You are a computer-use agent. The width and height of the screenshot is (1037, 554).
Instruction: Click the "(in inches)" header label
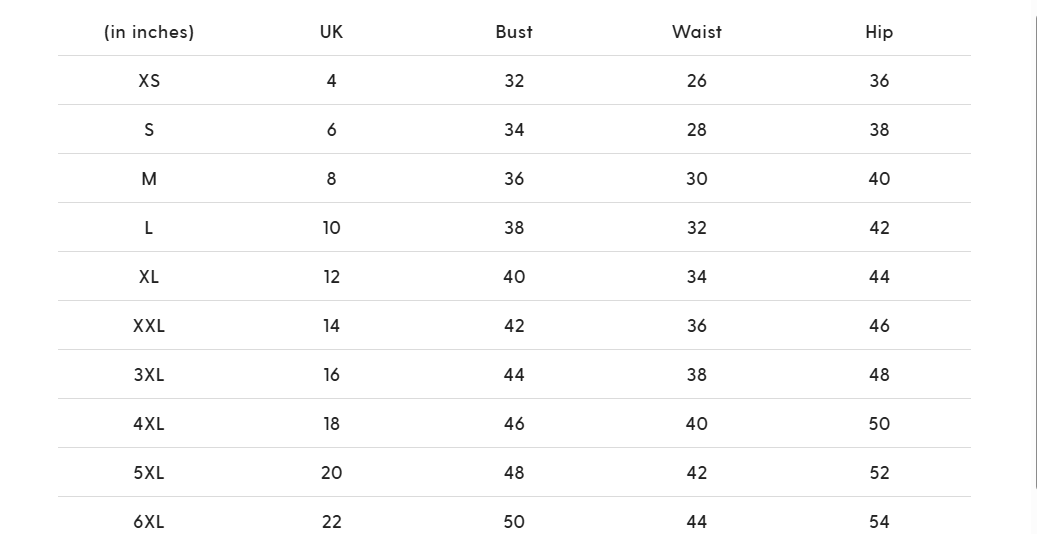coord(149,32)
